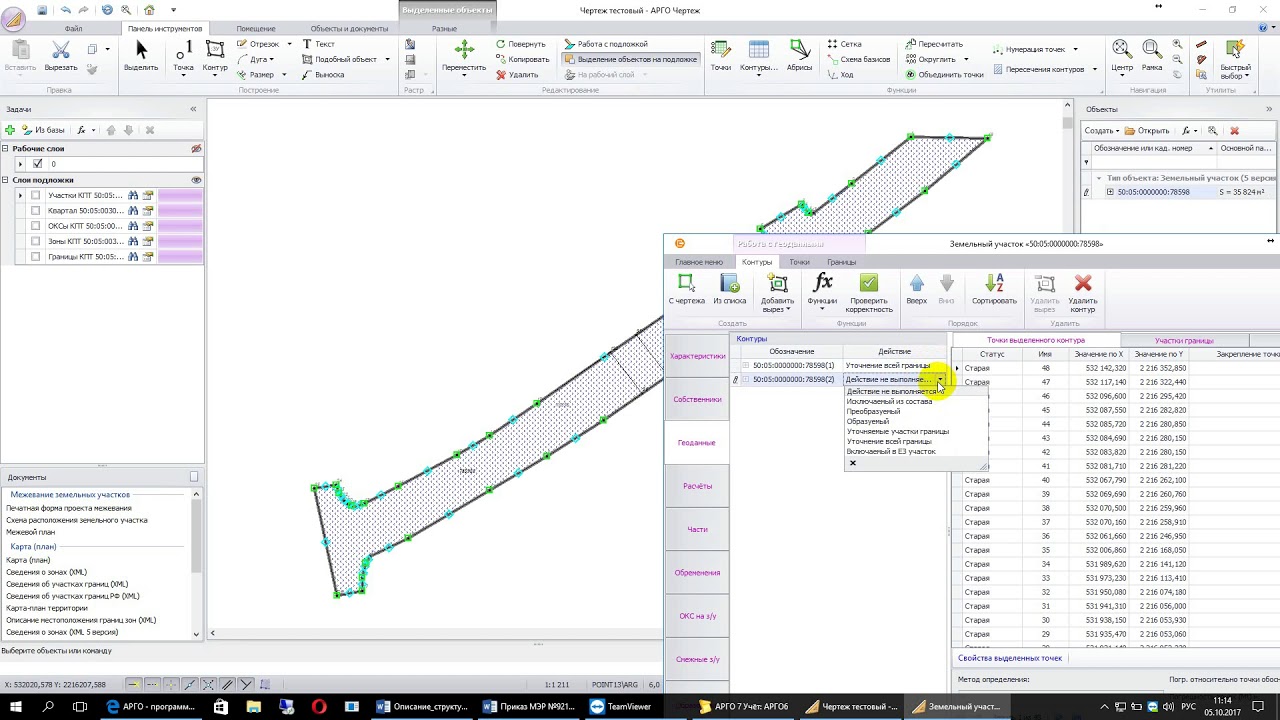This screenshot has height=720, width=1280.
Task: Toggle checkbox for Участки КПТ layer
Action: 36,196
